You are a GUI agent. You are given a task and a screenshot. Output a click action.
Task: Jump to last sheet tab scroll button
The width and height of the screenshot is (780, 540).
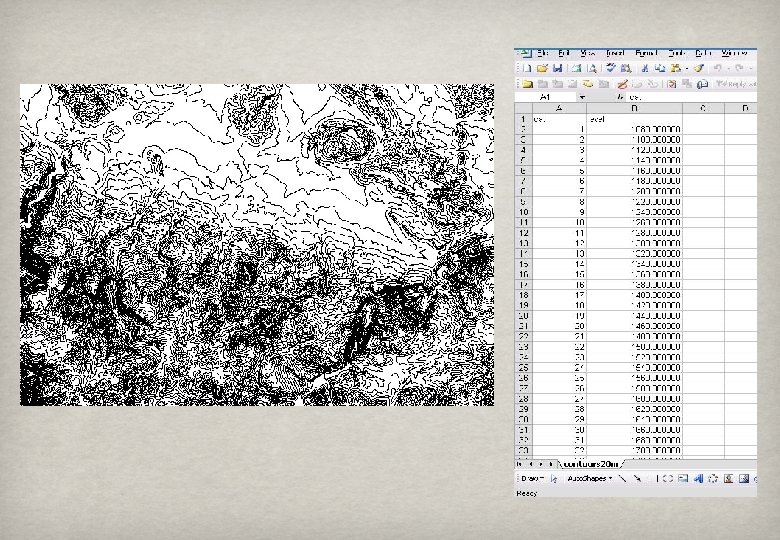(x=551, y=464)
